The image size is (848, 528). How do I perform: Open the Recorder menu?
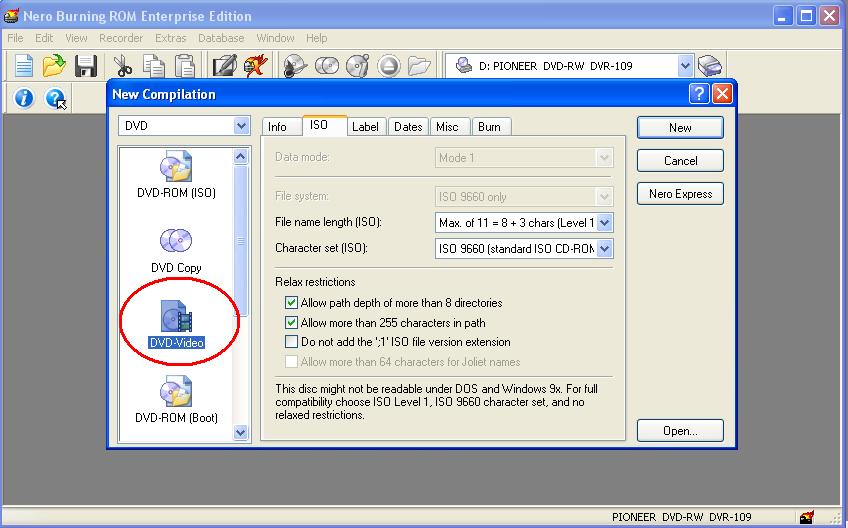point(121,38)
